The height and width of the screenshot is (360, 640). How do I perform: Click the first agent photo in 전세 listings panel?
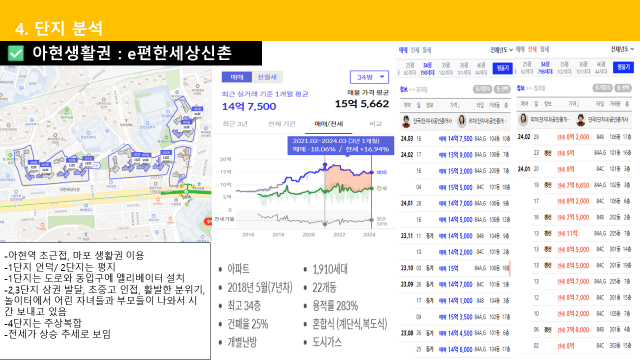click(523, 120)
